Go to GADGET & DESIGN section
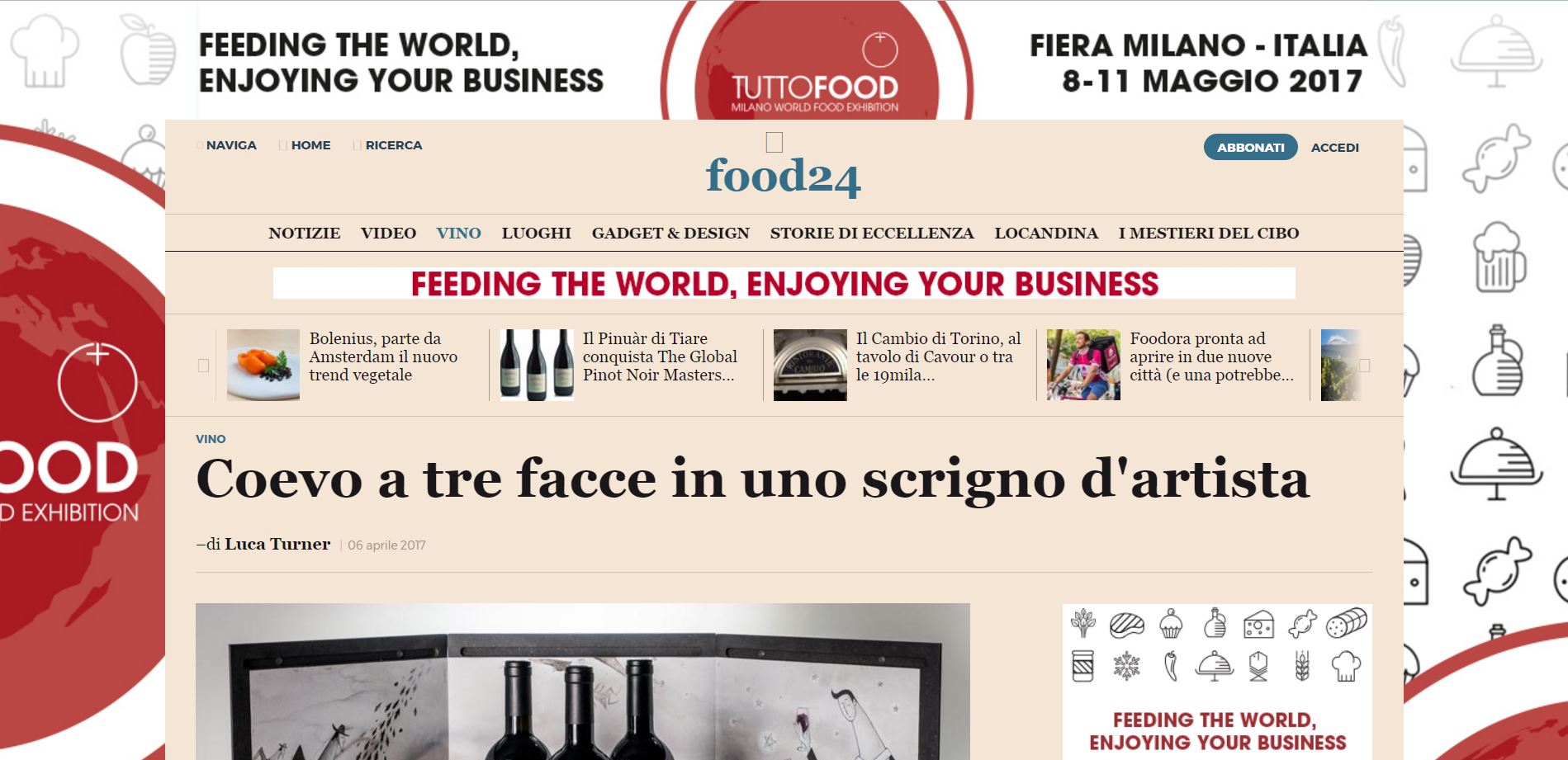This screenshot has height=760, width=1568. [670, 234]
